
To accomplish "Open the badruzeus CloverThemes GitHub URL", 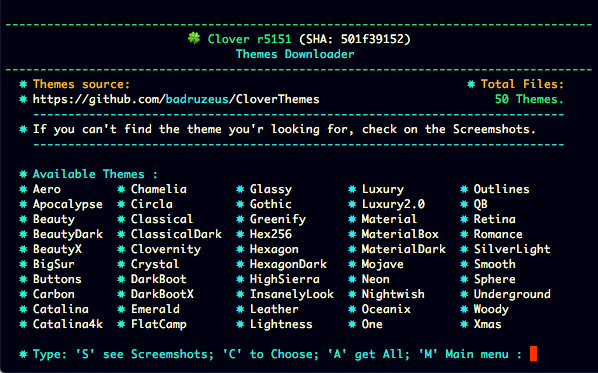I will click(x=176, y=100).
